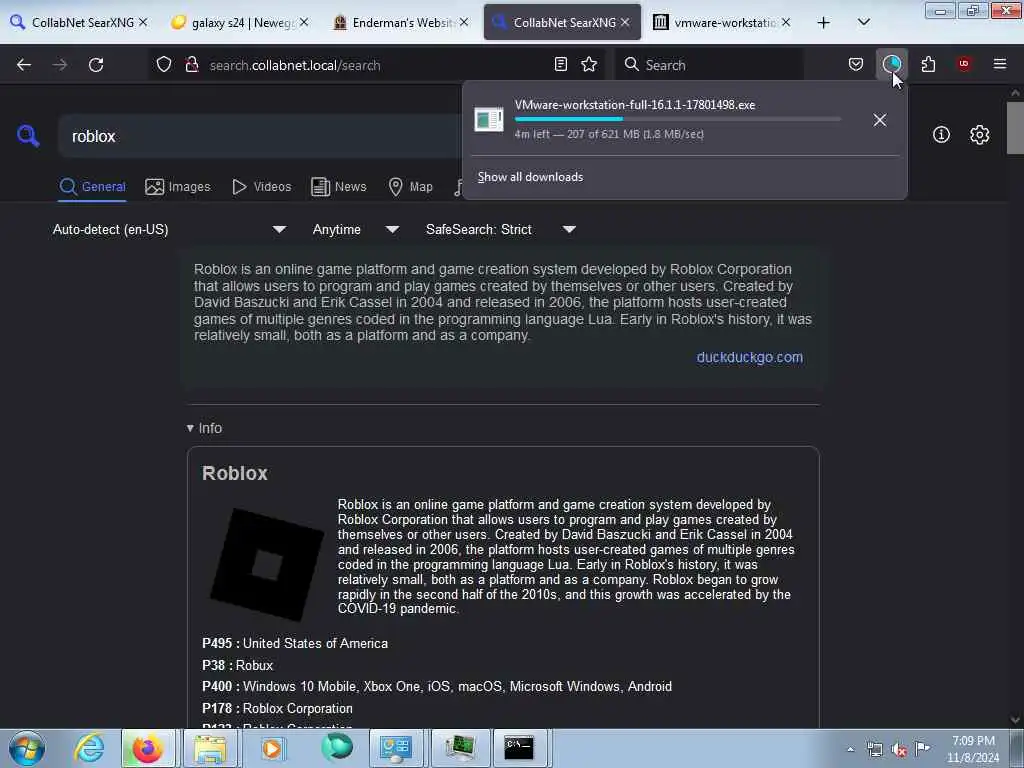Open the Anytime time range dropdown
The width and height of the screenshot is (1024, 768).
tap(355, 229)
